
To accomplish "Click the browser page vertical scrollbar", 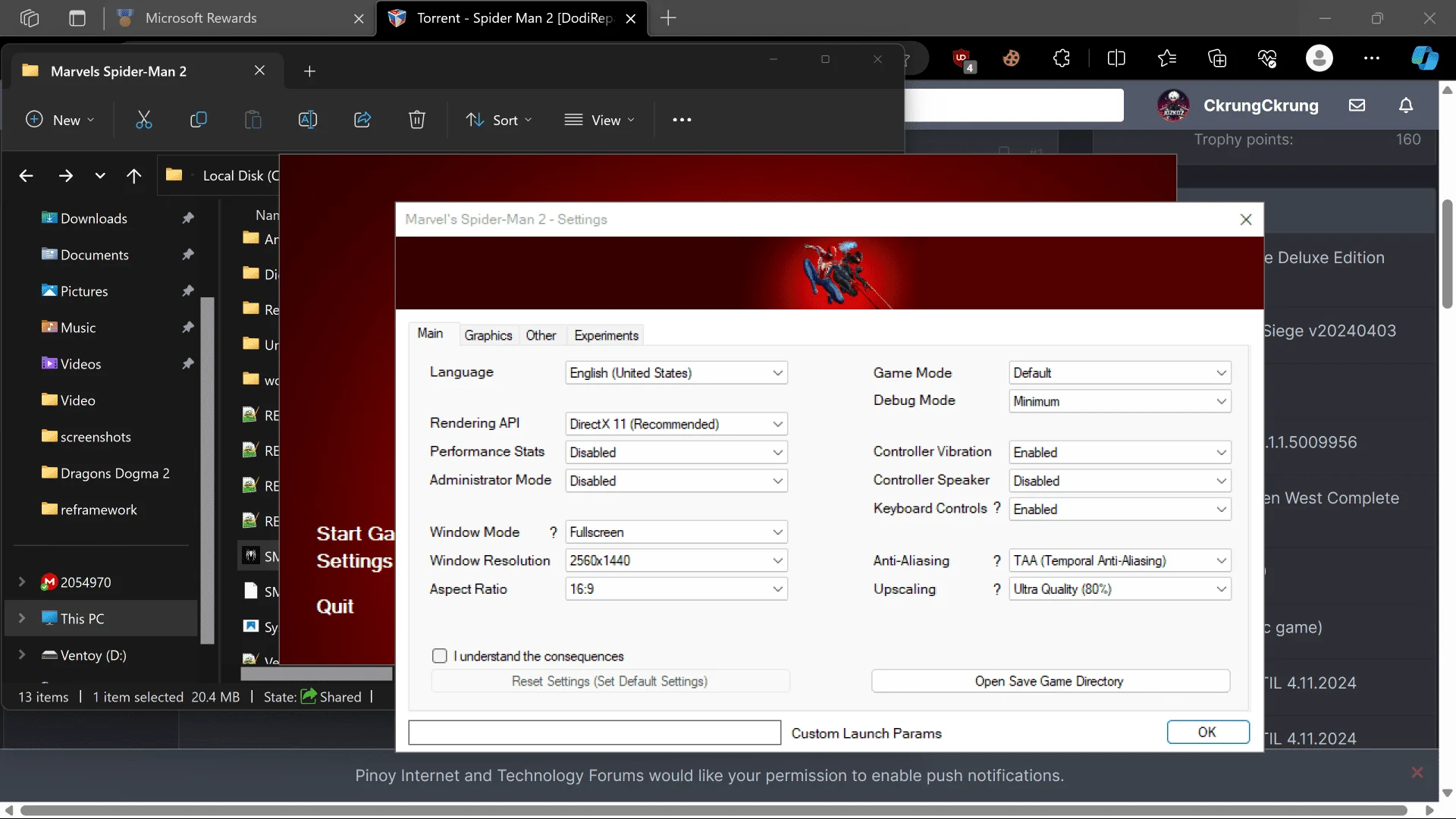I will click(x=1447, y=254).
